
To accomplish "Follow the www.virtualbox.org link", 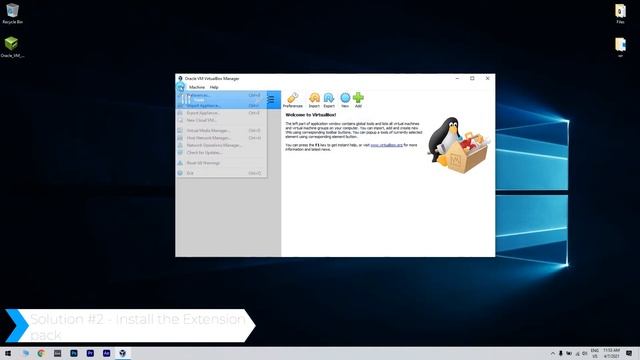I will click(x=387, y=145).
